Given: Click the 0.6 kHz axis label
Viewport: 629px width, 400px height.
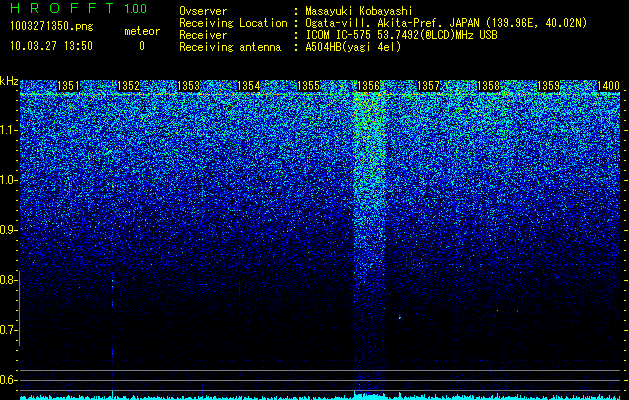Looking at the screenshot, I should click(8, 380).
